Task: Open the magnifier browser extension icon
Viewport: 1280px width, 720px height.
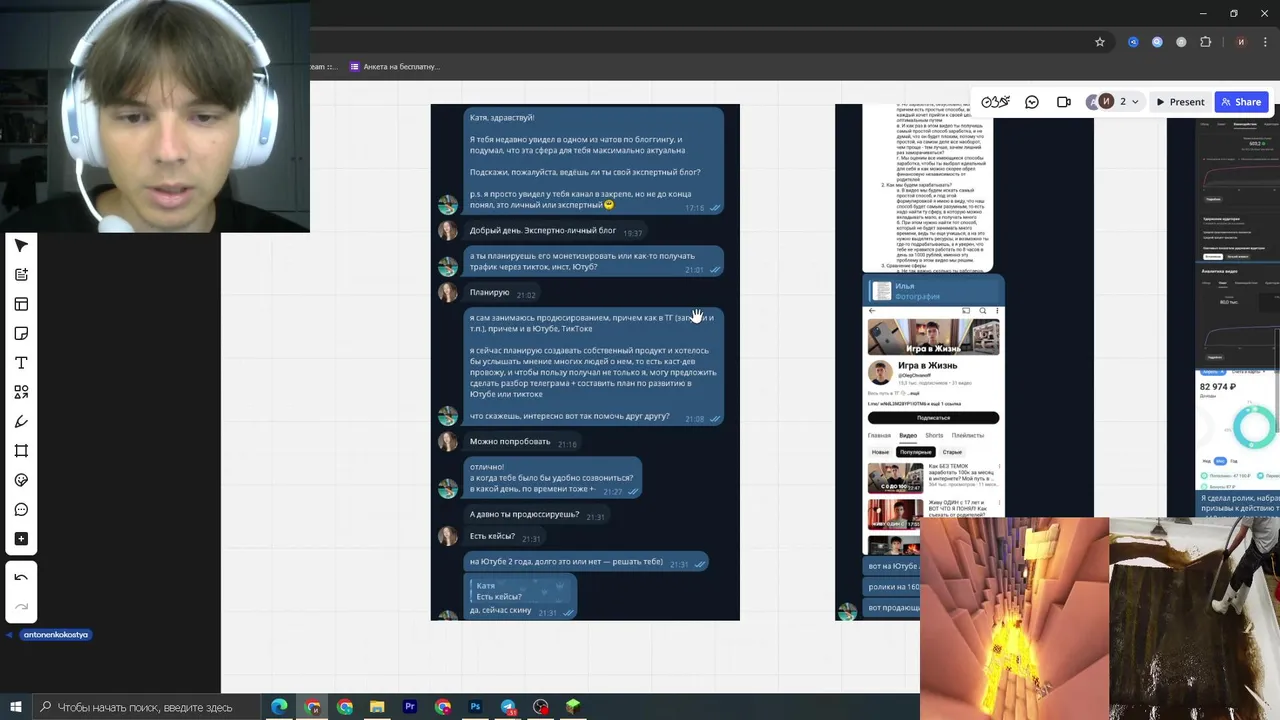Action: 1157,42
